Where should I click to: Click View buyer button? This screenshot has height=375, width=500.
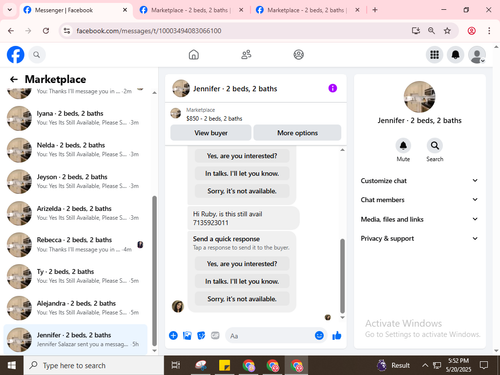[x=211, y=133]
